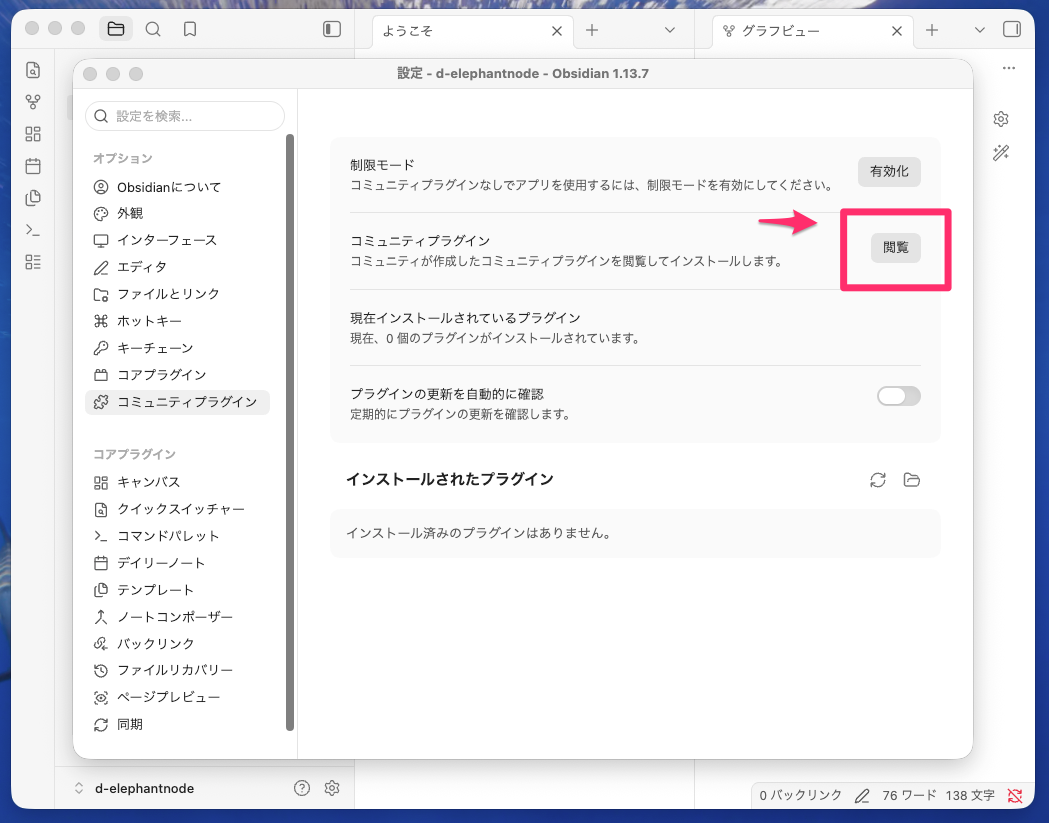Open ファイルリカバリー plugin settings
This screenshot has width=1049, height=823.
point(177,670)
